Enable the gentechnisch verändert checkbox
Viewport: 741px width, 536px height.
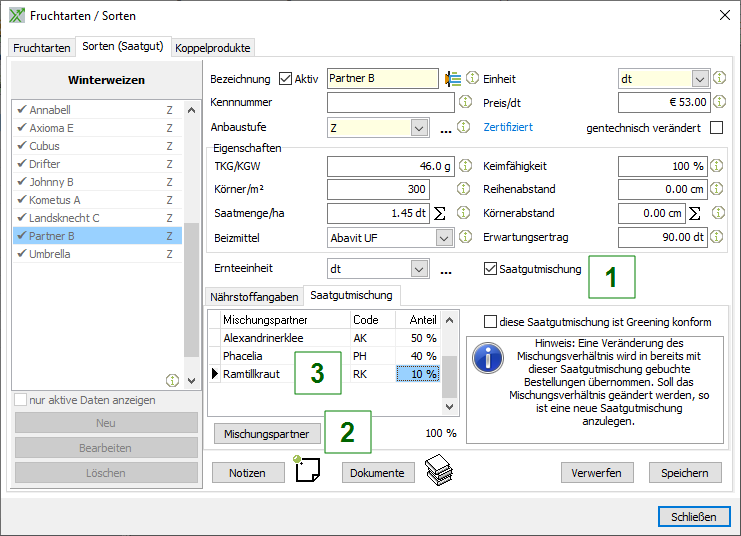pyautogui.click(x=716, y=128)
